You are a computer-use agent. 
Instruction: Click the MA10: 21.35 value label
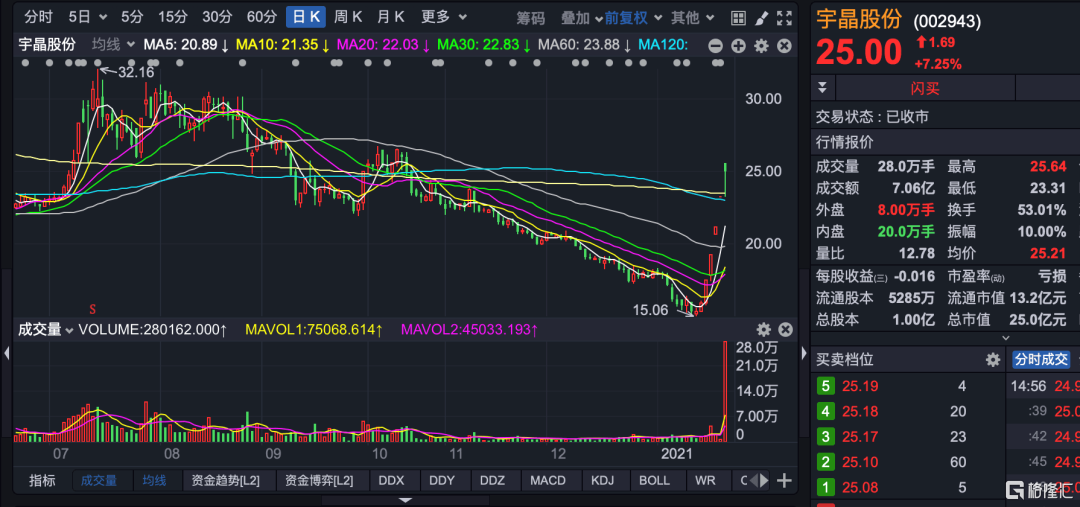pyautogui.click(x=283, y=45)
